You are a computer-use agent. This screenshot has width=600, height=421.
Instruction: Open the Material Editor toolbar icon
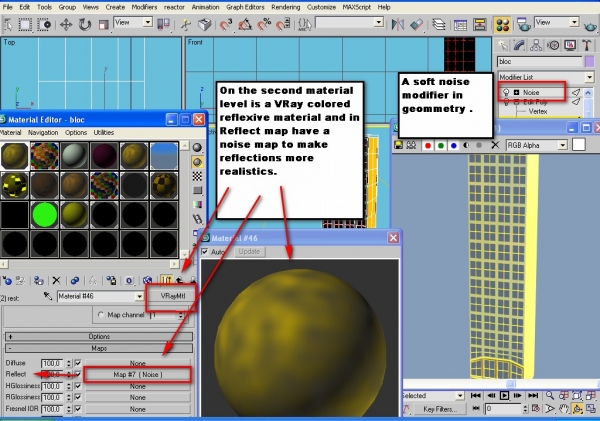click(502, 25)
